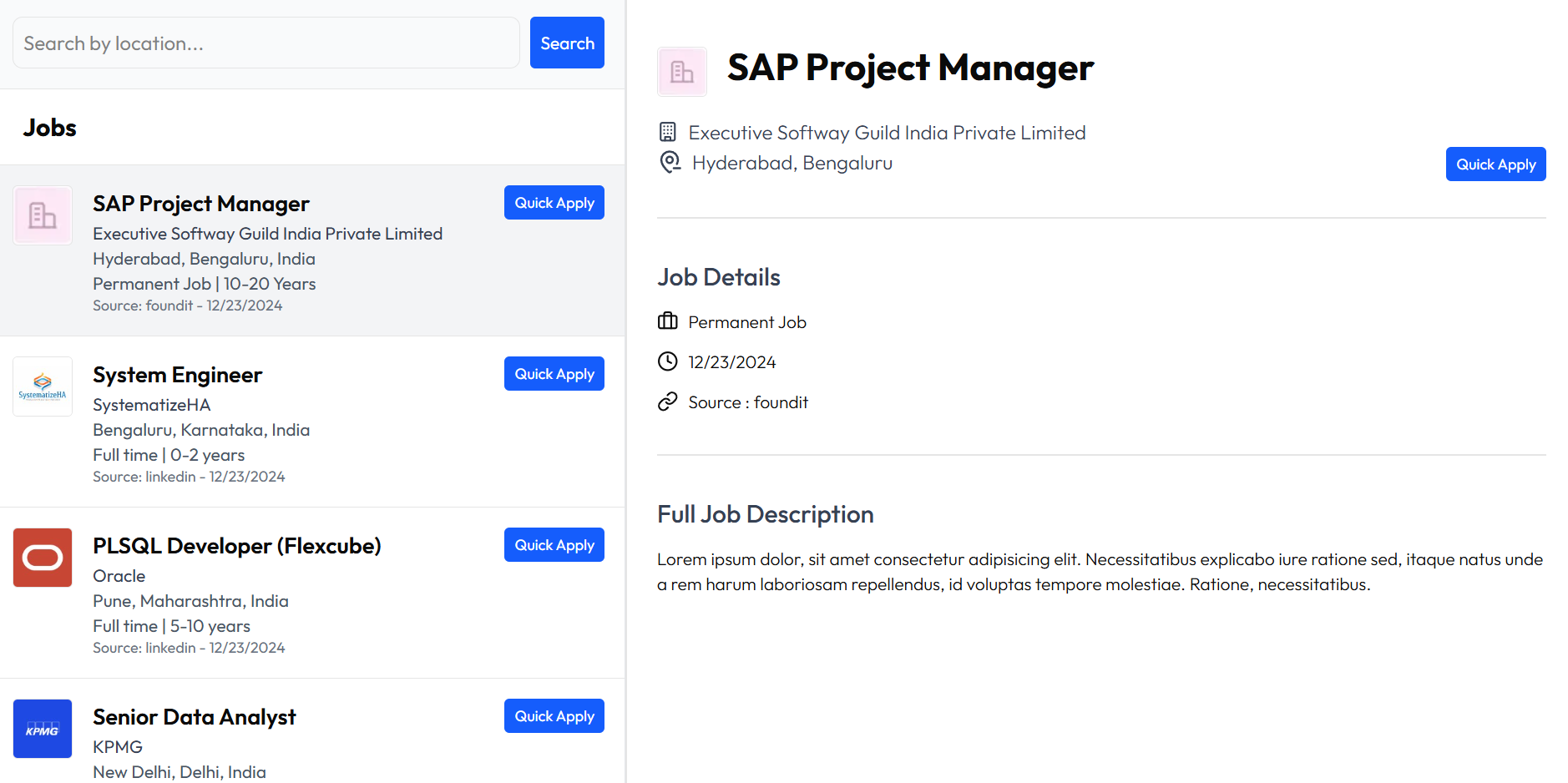Click 'Hyderabad, Bengaluru, India' location text
1568x783 pixels.
pyautogui.click(x=205, y=259)
